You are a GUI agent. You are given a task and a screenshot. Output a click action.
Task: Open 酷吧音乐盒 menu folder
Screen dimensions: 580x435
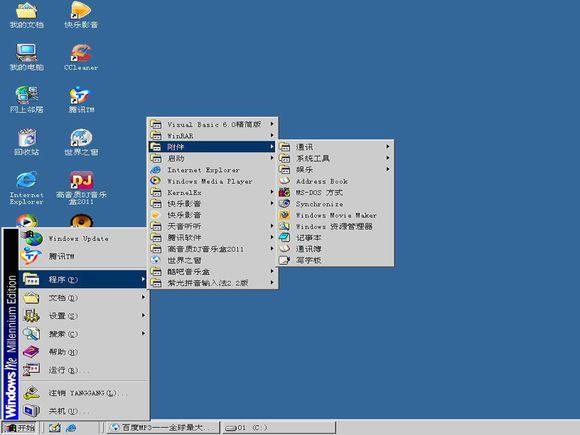coord(212,272)
